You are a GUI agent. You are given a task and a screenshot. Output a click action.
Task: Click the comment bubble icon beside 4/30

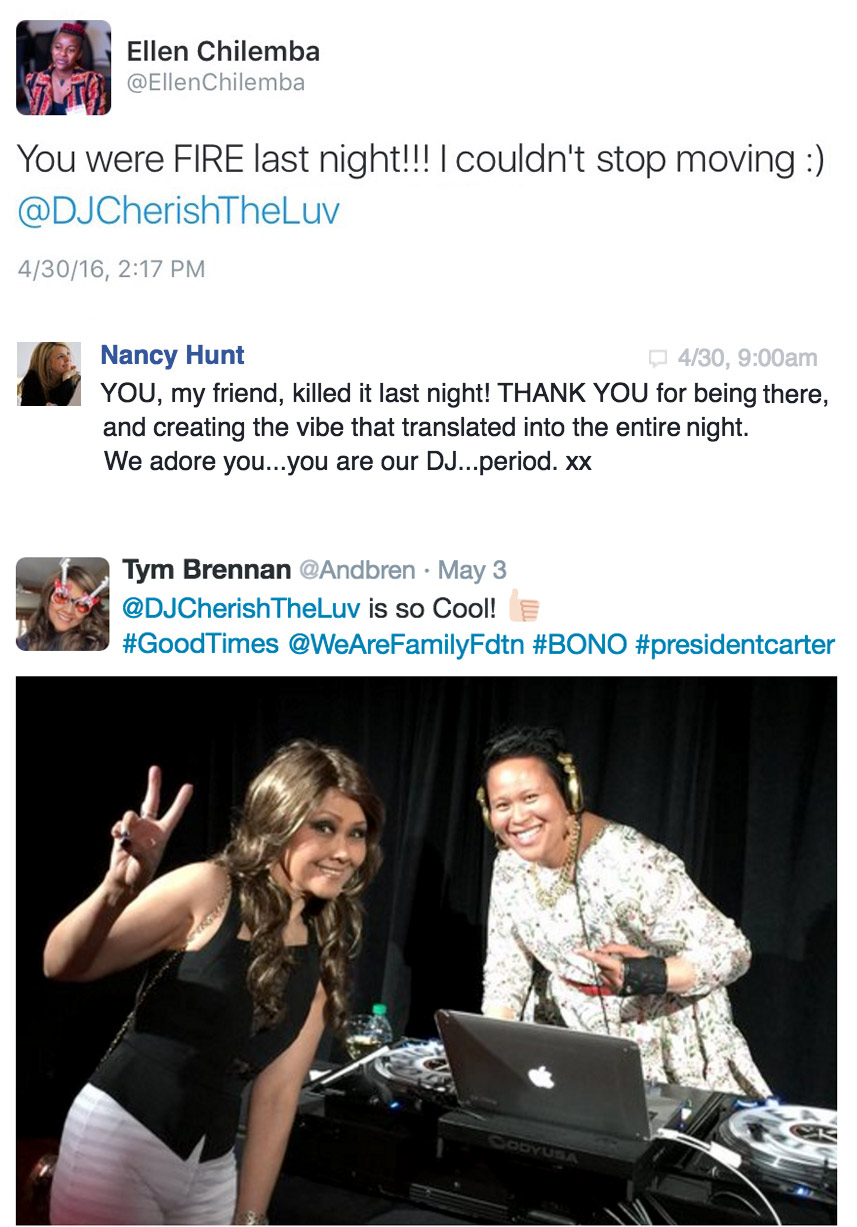(657, 358)
